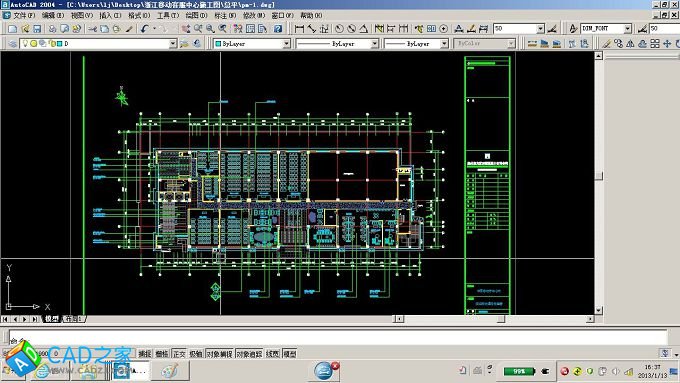Toggle 捕捉 snap mode in status bar
Screen dimensions: 680x383
point(144,354)
